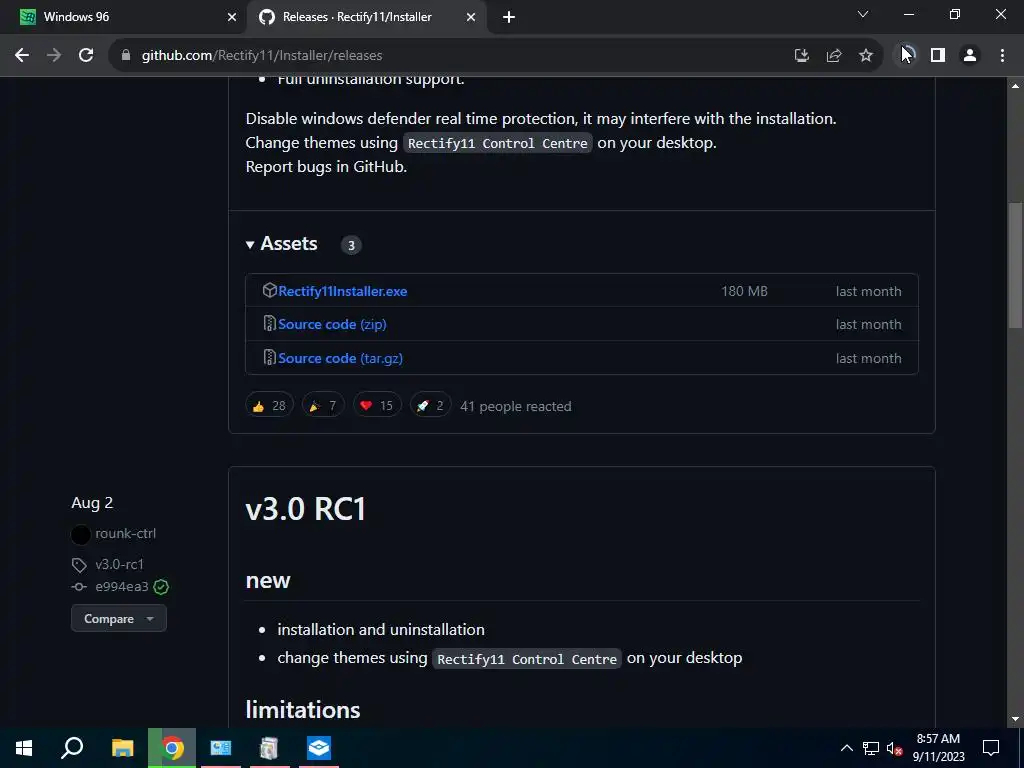
Task: Open the Chrome profile menu
Action: 969,56
